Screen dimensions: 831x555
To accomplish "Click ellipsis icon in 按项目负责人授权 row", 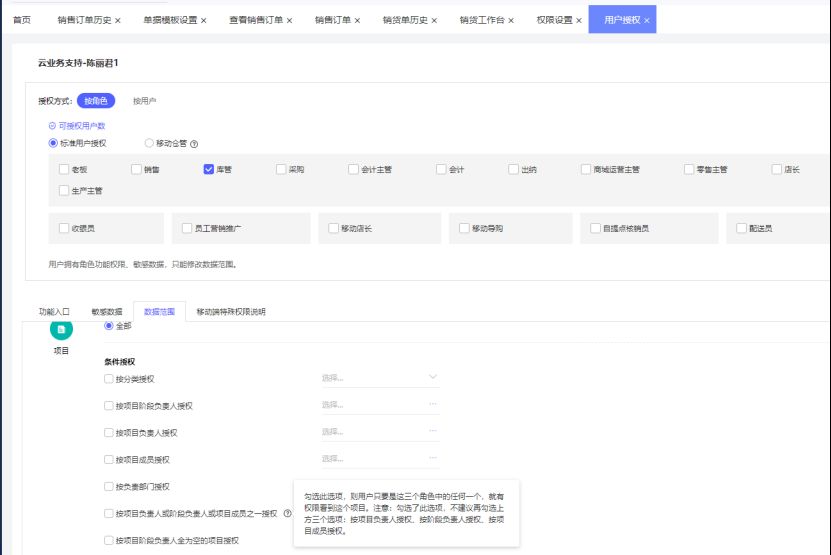I will (x=433, y=432).
